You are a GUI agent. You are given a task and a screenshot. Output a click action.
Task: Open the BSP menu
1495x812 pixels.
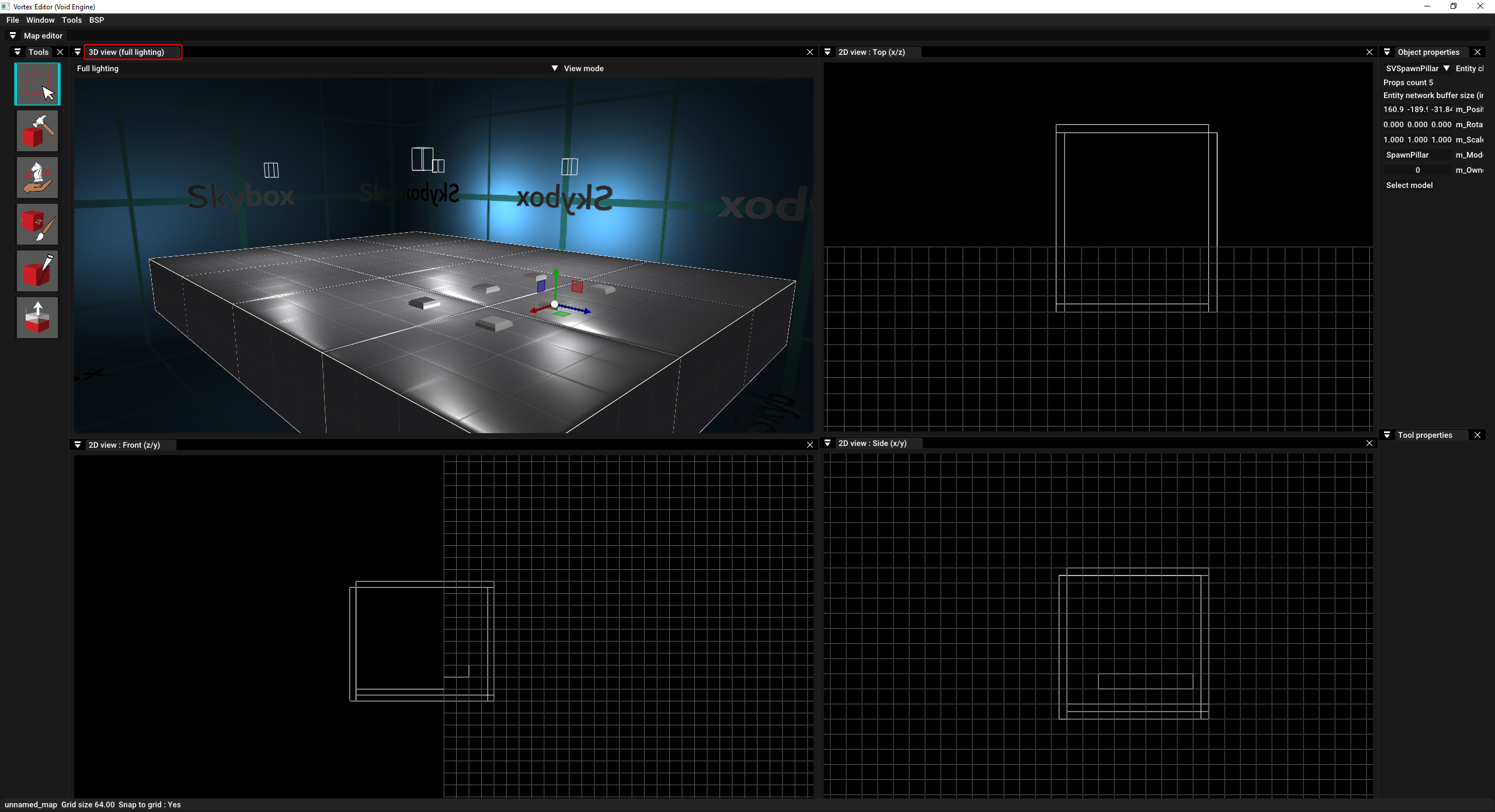point(96,20)
